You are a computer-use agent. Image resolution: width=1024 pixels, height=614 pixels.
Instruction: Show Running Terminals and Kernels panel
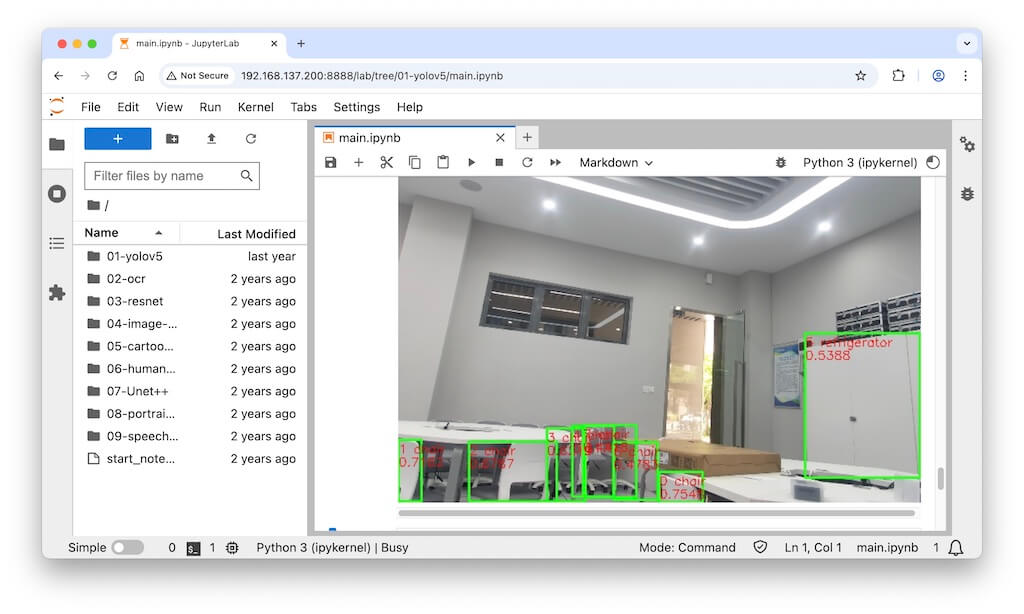57,193
